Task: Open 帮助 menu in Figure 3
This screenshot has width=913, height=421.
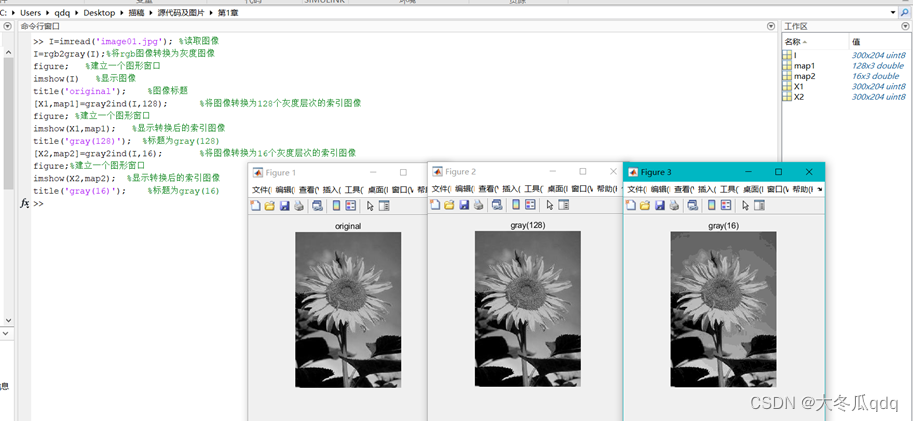Action: tap(802, 189)
